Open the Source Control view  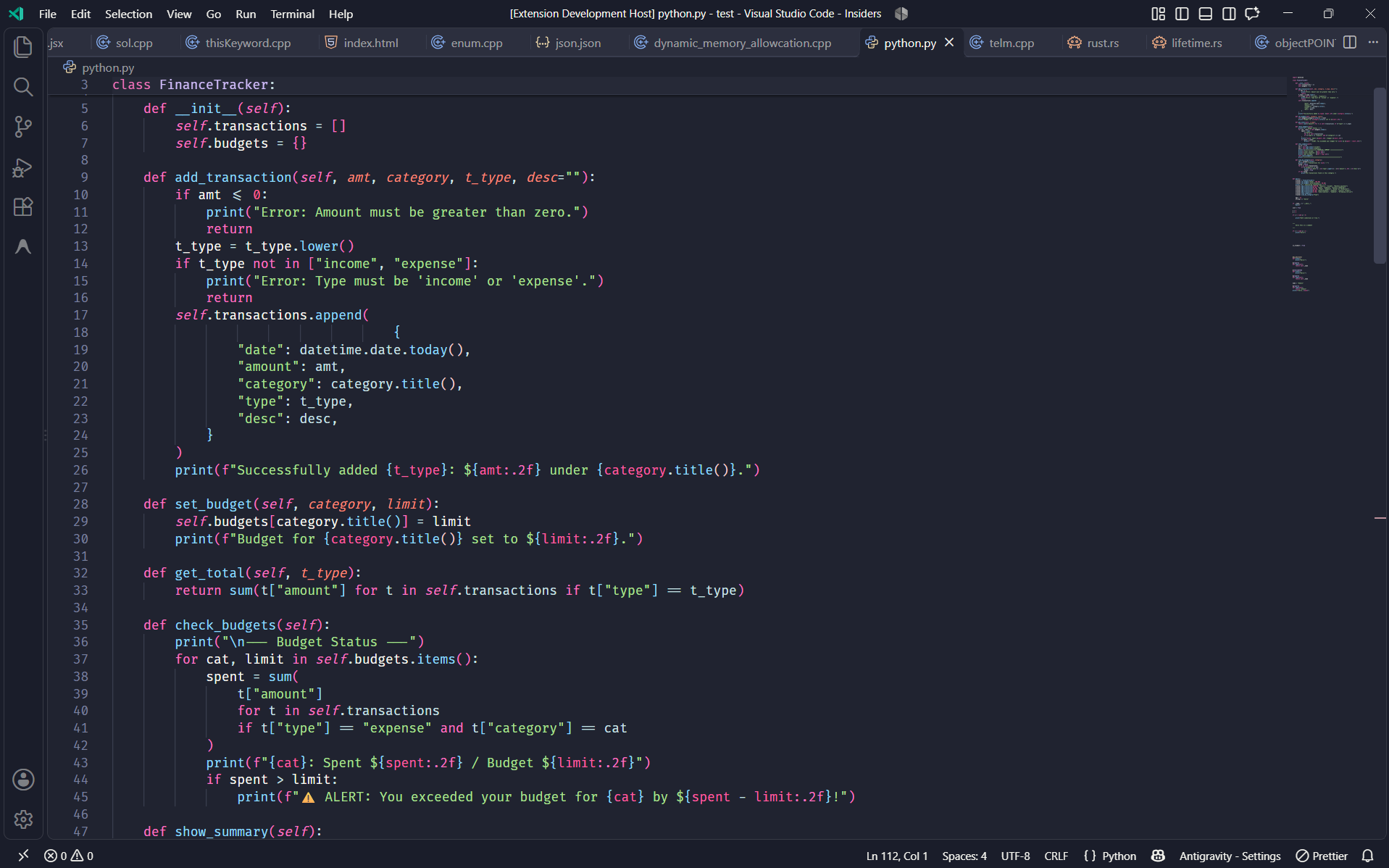click(23, 127)
